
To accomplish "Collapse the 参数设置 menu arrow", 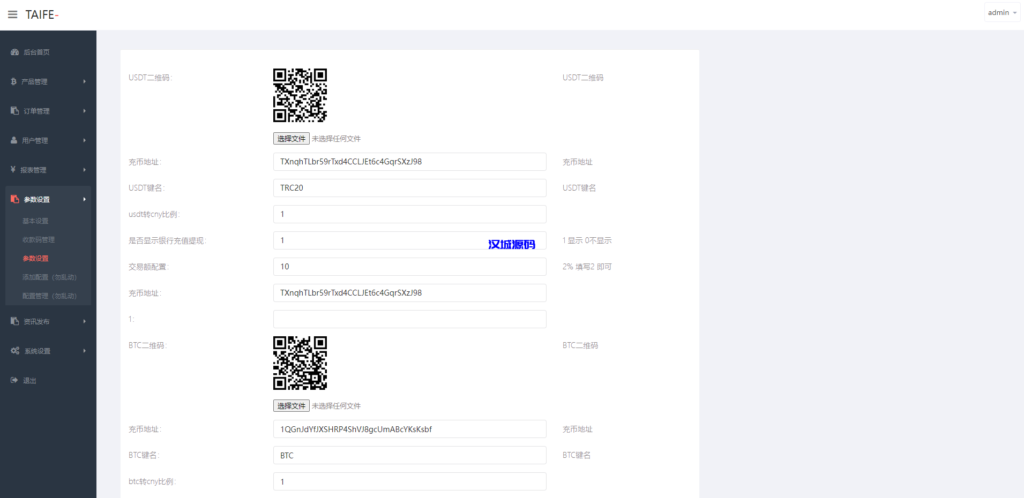I will (84, 199).
